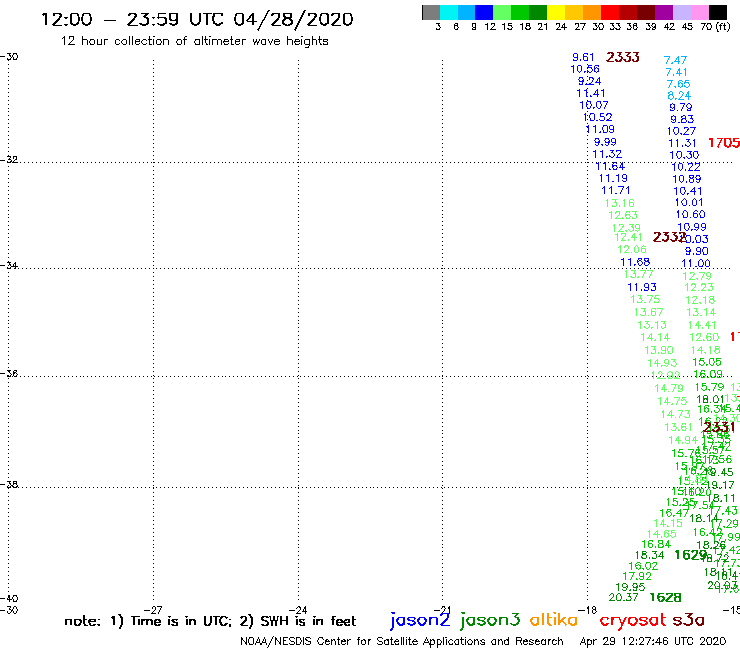Click the black swatch ending the color scale
The height and width of the screenshot is (650, 740).
pos(717,12)
